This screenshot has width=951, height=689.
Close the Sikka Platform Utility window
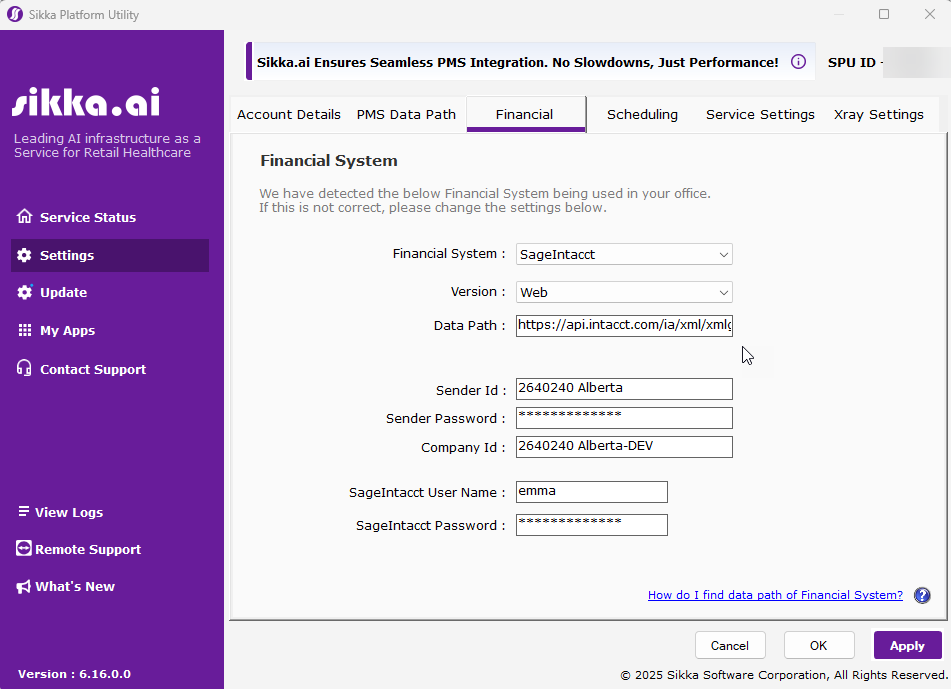click(x=930, y=14)
